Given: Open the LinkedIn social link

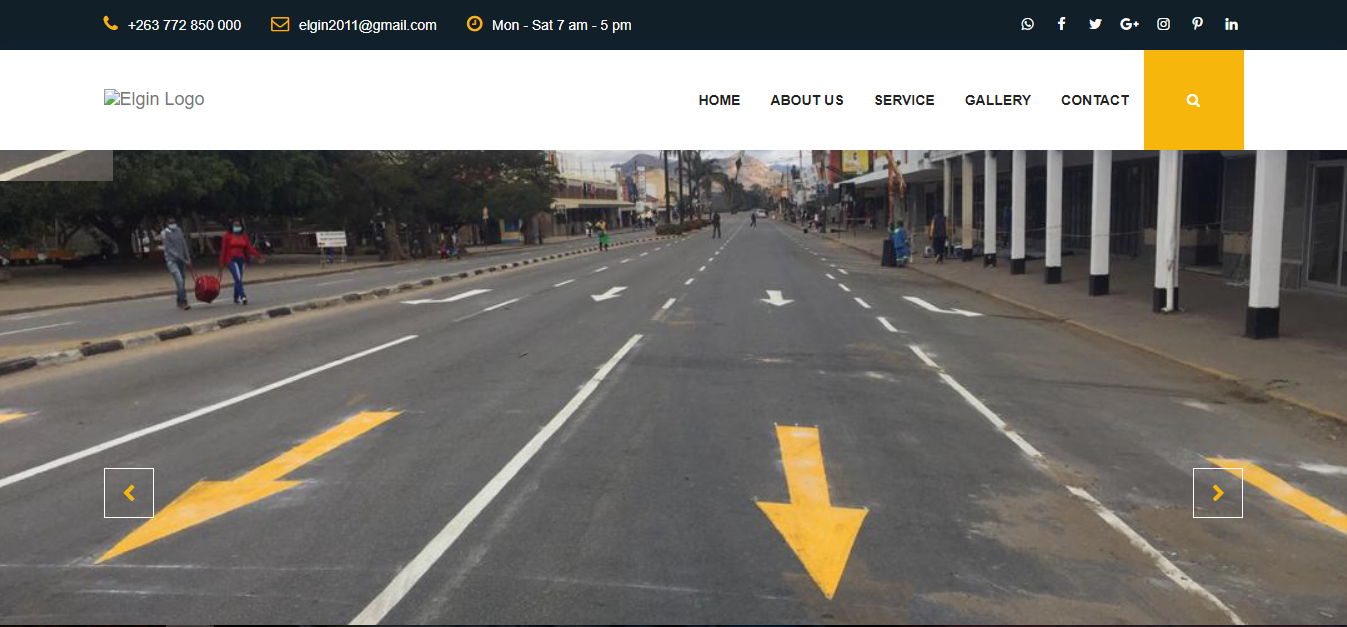Looking at the screenshot, I should (1231, 24).
